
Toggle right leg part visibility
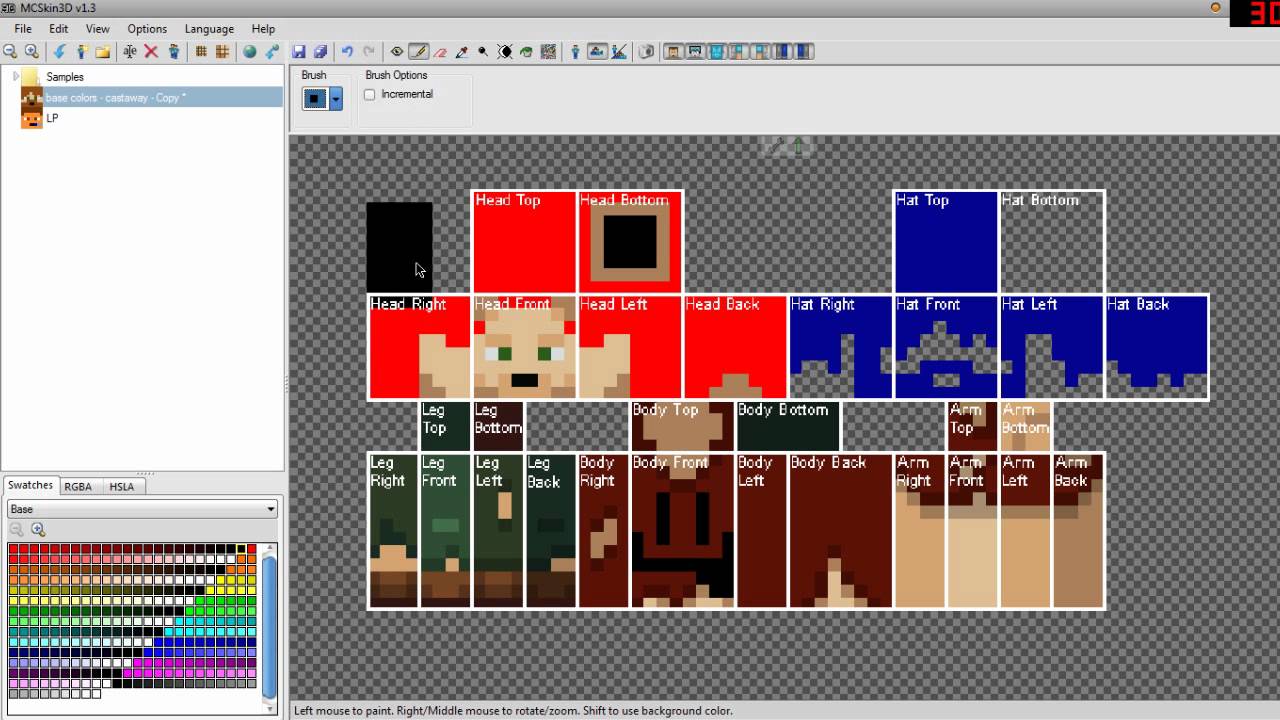(x=803, y=52)
